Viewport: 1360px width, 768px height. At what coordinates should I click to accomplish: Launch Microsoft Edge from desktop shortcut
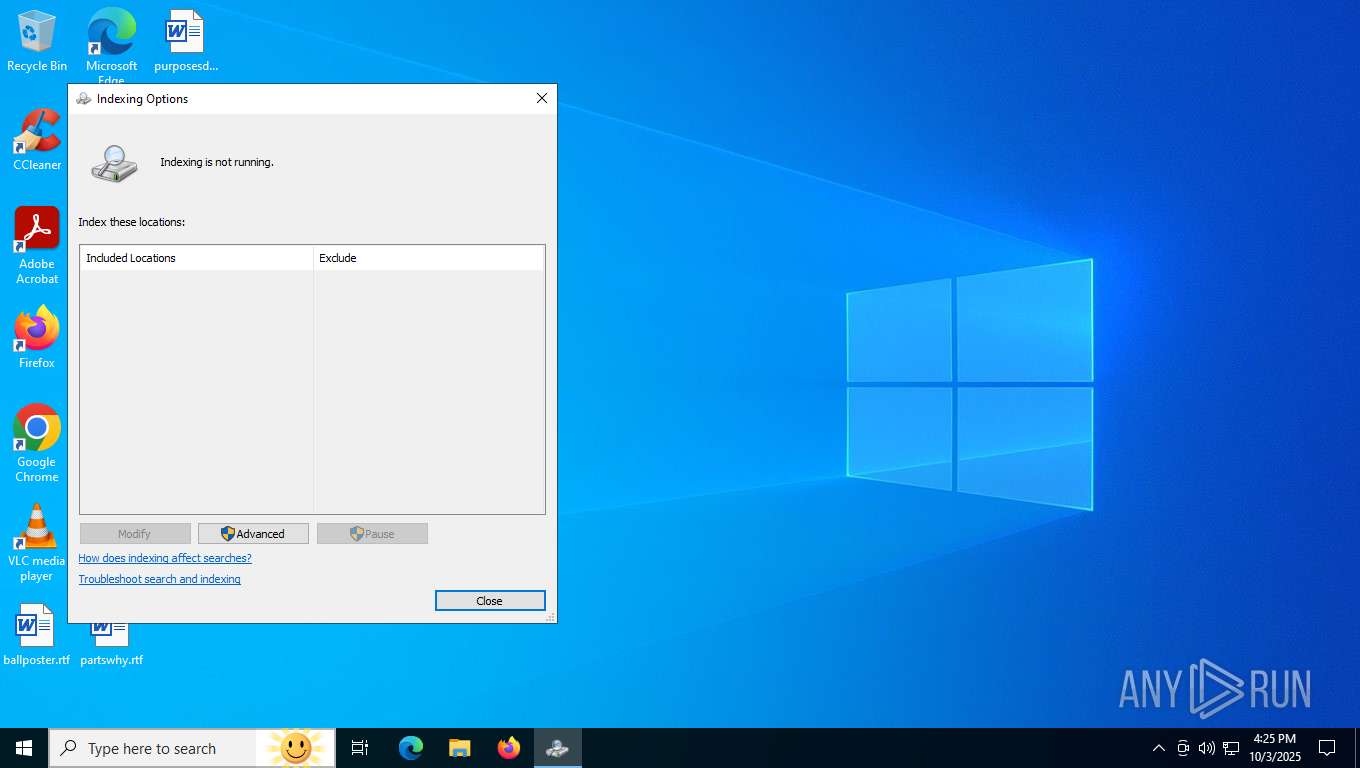[x=111, y=45]
